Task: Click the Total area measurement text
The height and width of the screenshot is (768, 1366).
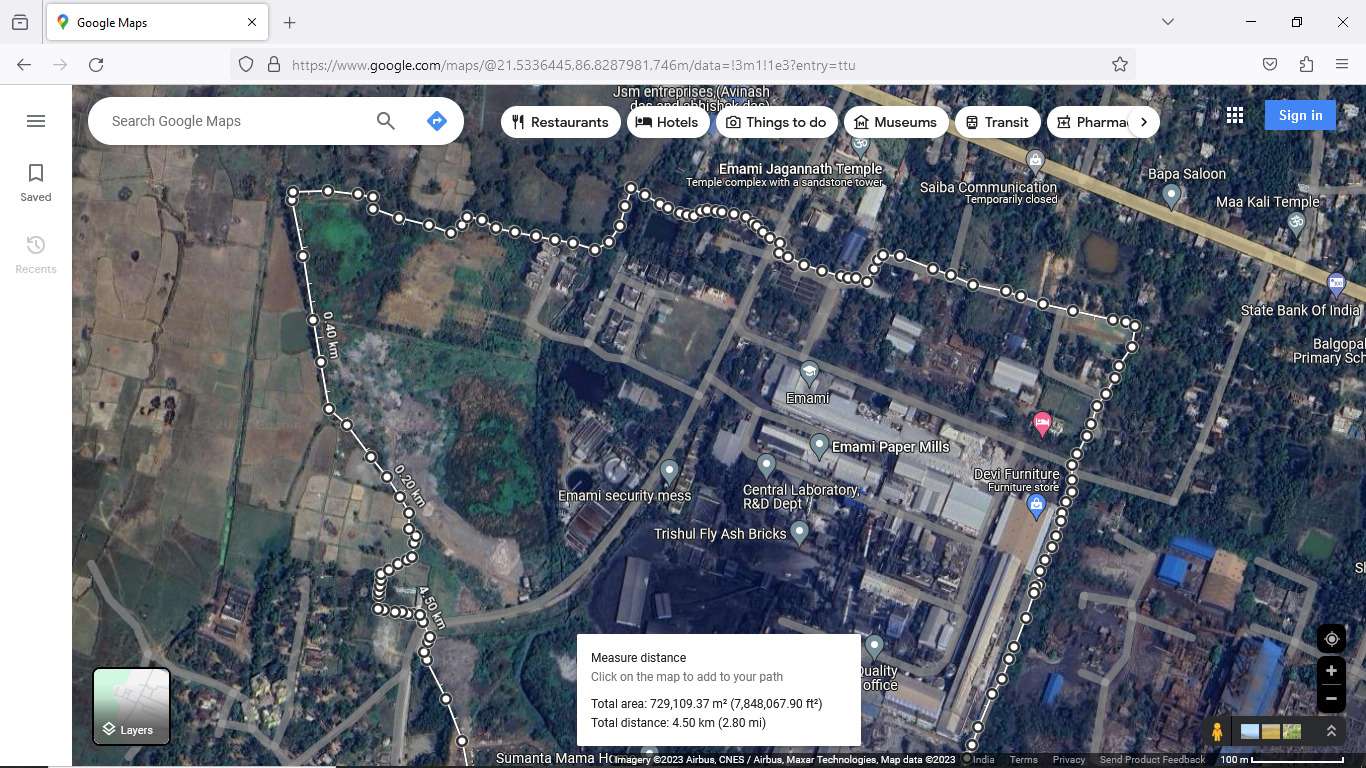Action: (706, 704)
